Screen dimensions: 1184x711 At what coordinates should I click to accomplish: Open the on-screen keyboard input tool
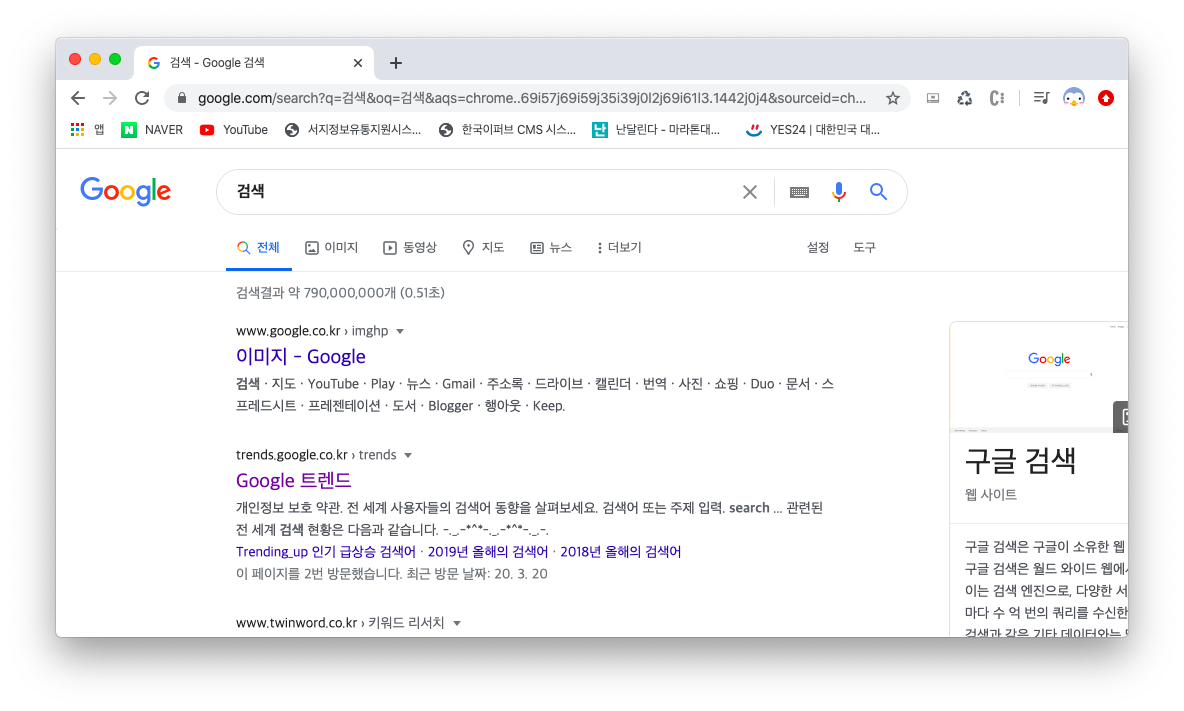pos(800,192)
